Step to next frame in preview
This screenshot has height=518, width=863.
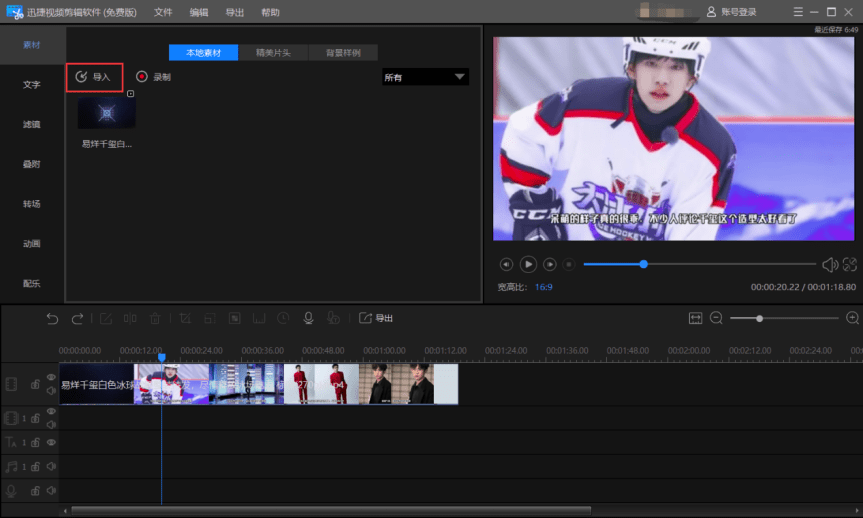coord(549,265)
